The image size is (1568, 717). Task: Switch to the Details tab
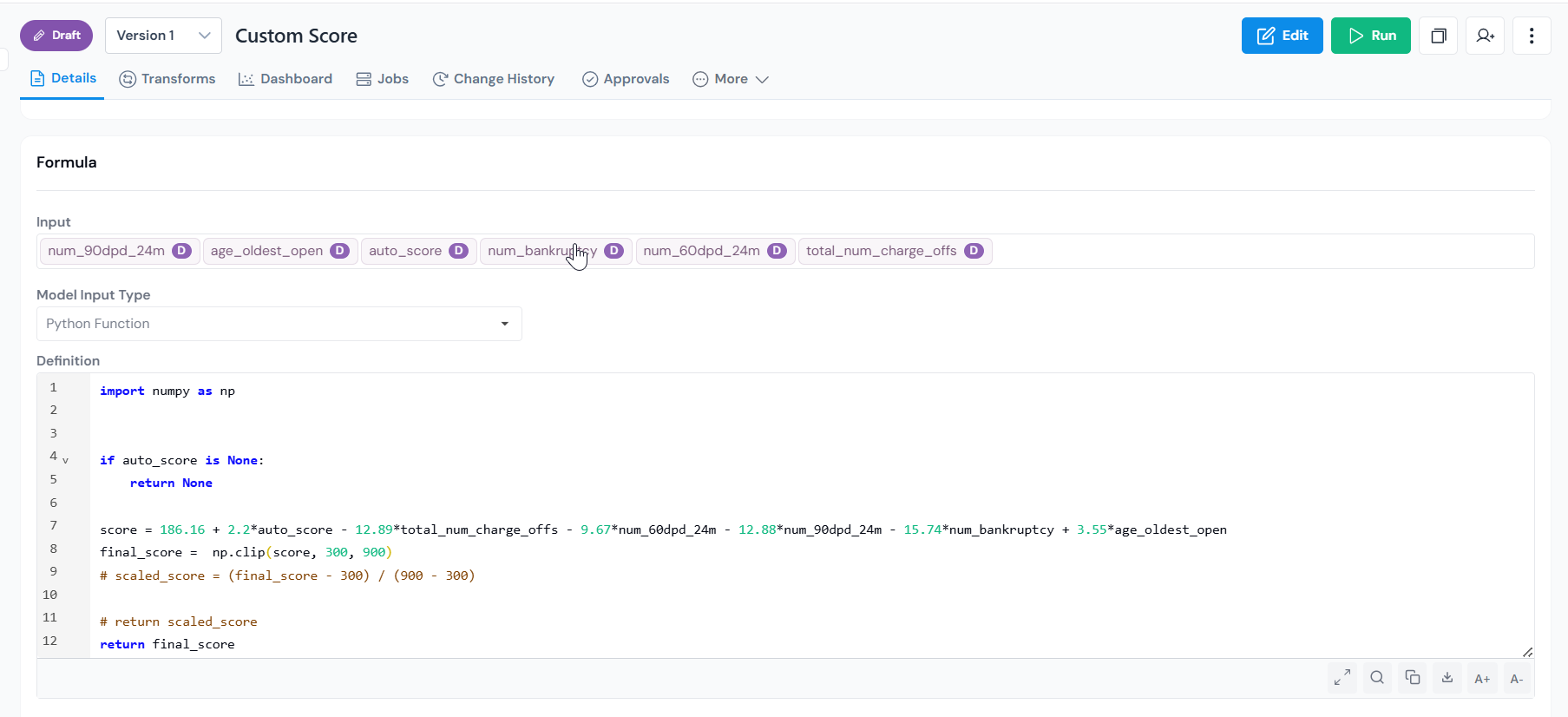pos(62,78)
